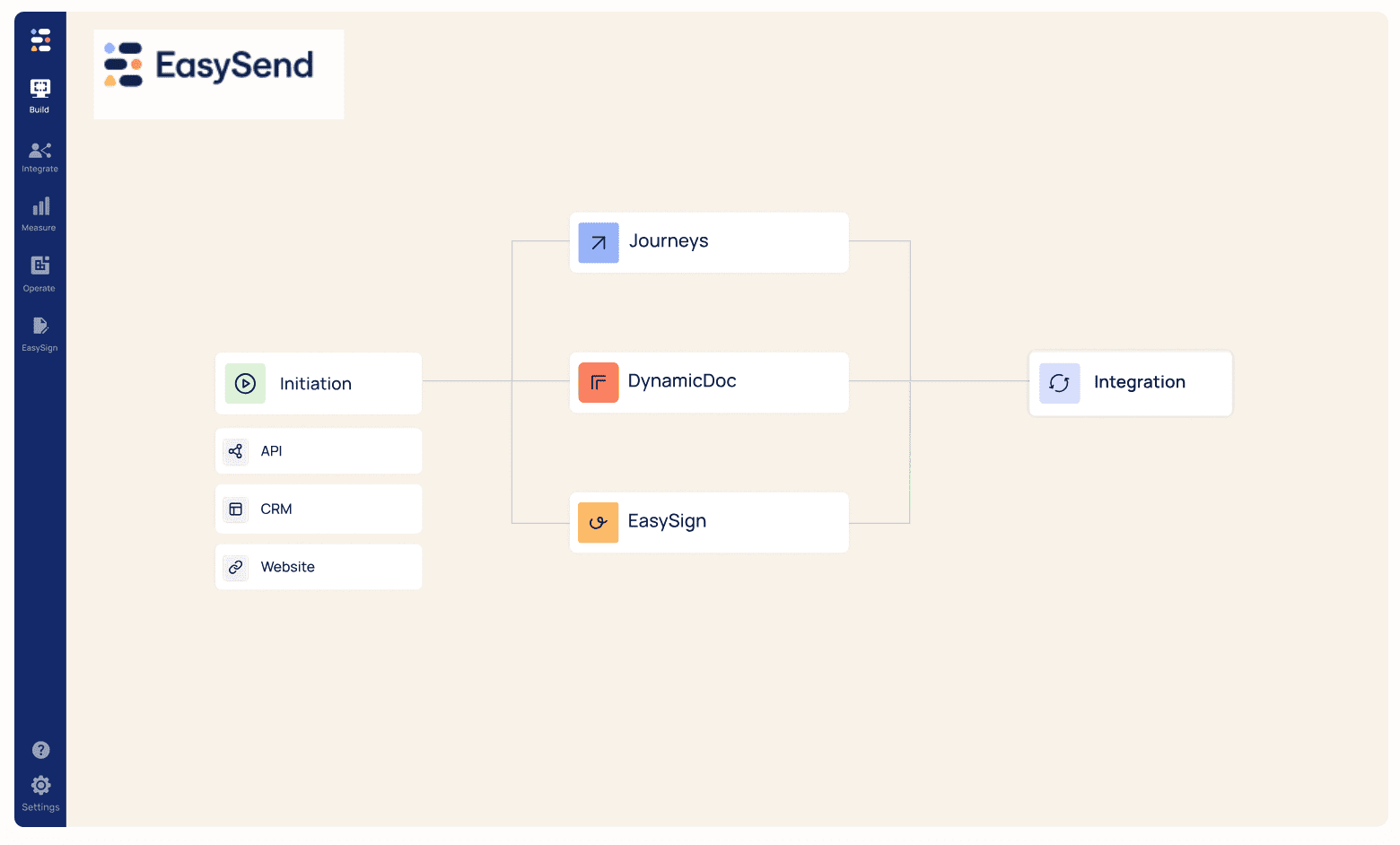Click the Initiation play icon
This screenshot has width=1400, height=845.
click(244, 383)
